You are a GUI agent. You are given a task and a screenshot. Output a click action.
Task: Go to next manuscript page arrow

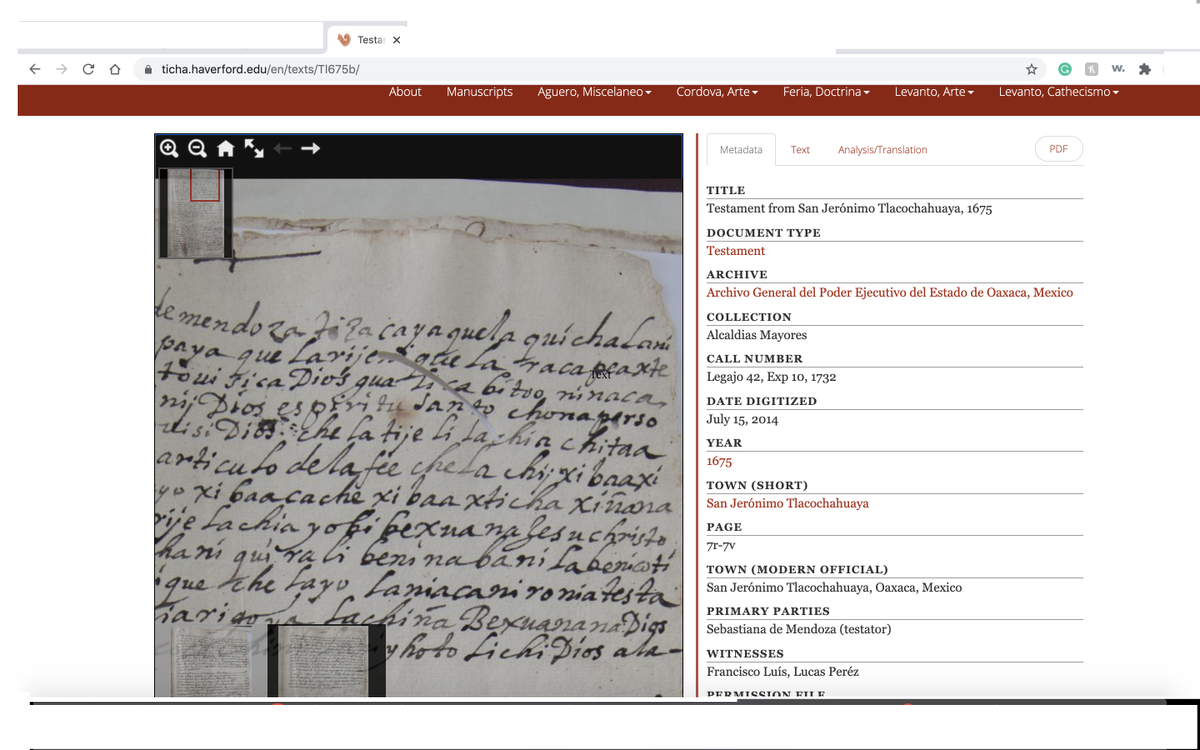tap(310, 149)
